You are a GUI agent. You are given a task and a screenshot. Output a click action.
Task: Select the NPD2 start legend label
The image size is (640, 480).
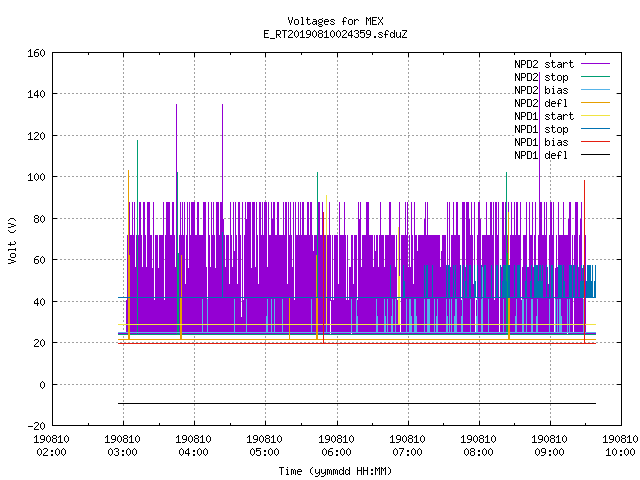pos(544,64)
